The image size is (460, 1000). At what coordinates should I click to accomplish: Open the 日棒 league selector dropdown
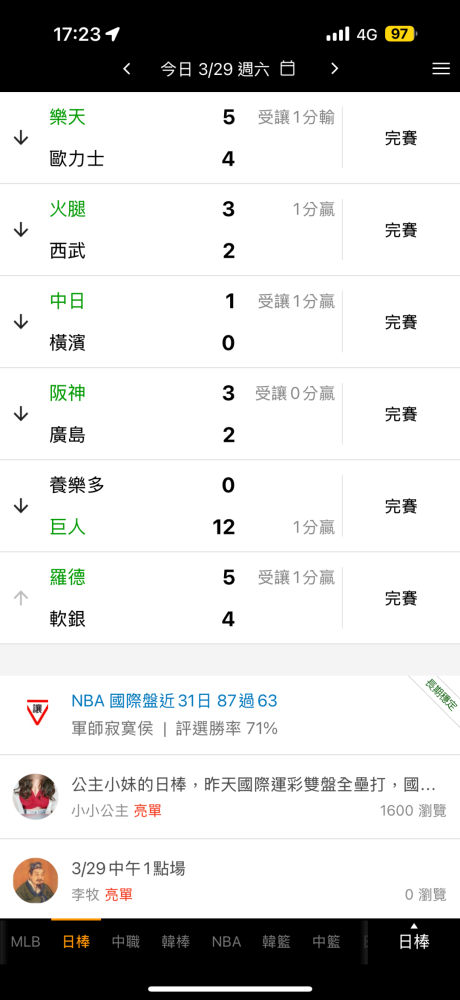(x=413, y=941)
